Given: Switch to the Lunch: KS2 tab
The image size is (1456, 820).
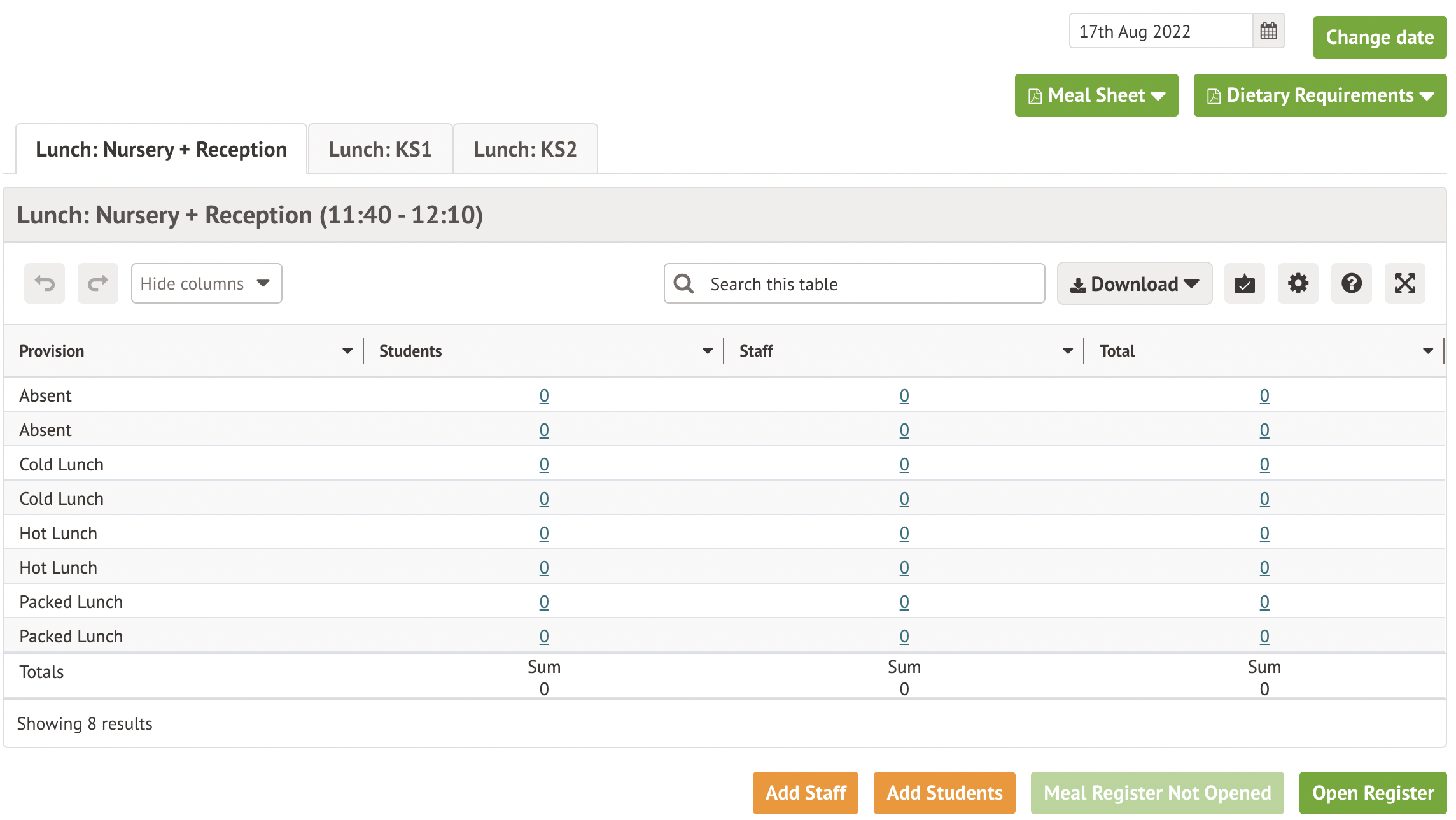Looking at the screenshot, I should tap(525, 150).
